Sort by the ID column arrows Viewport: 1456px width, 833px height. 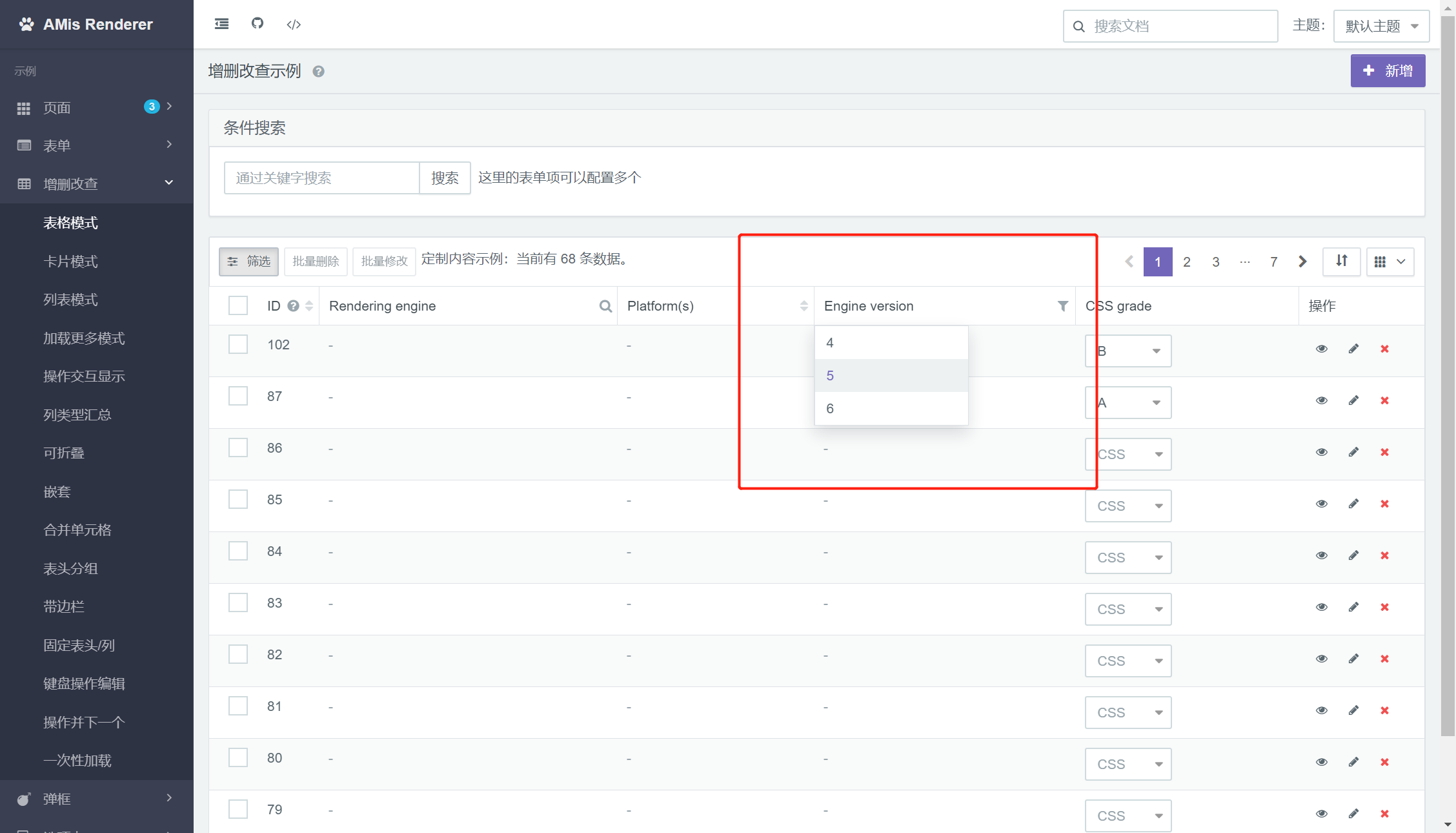(x=309, y=306)
